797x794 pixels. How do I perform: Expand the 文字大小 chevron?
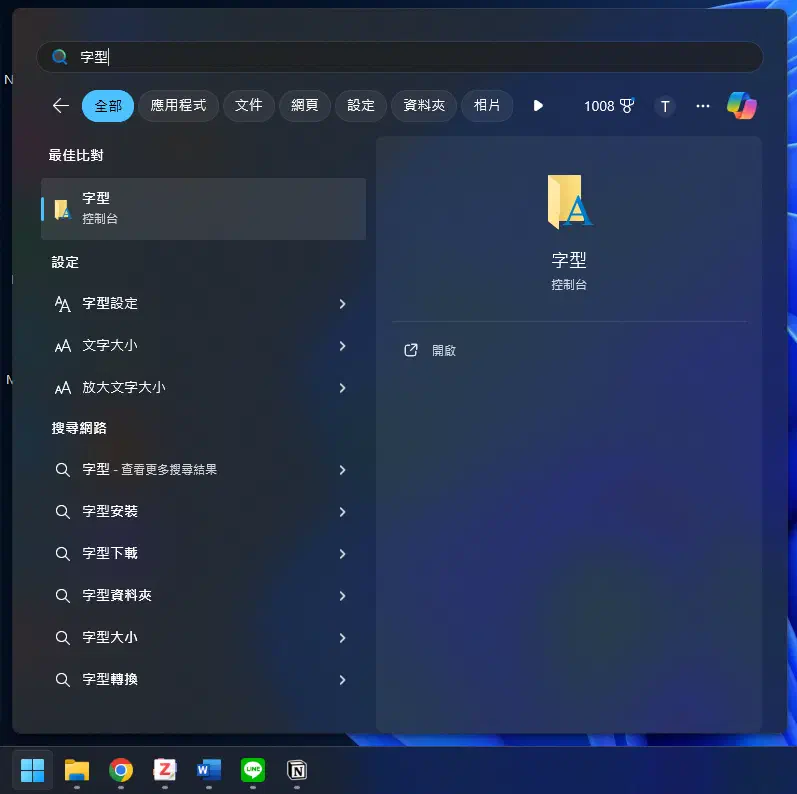342,346
